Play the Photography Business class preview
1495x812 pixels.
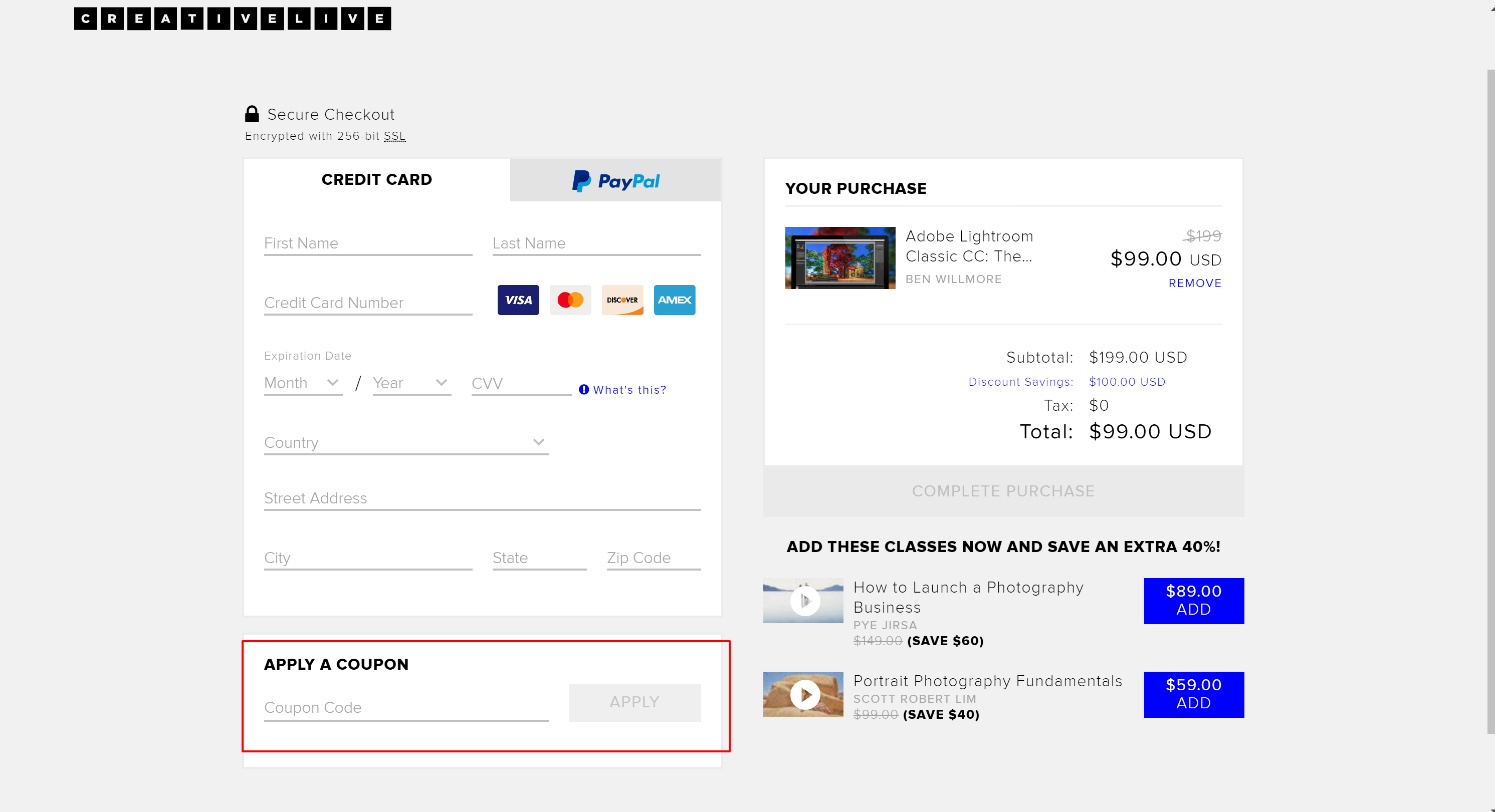[x=805, y=600]
